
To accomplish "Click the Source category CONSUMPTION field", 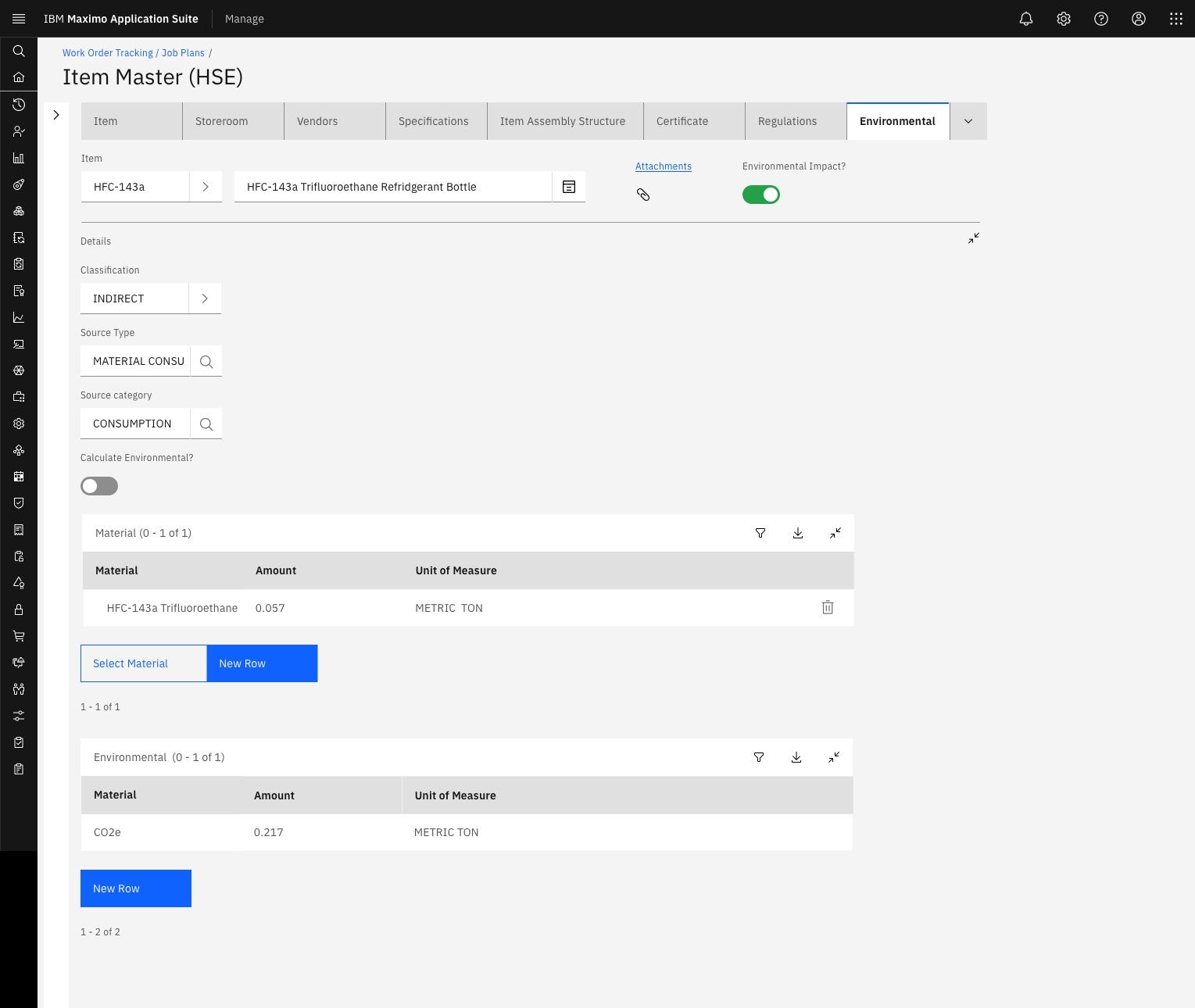I will 135,424.
